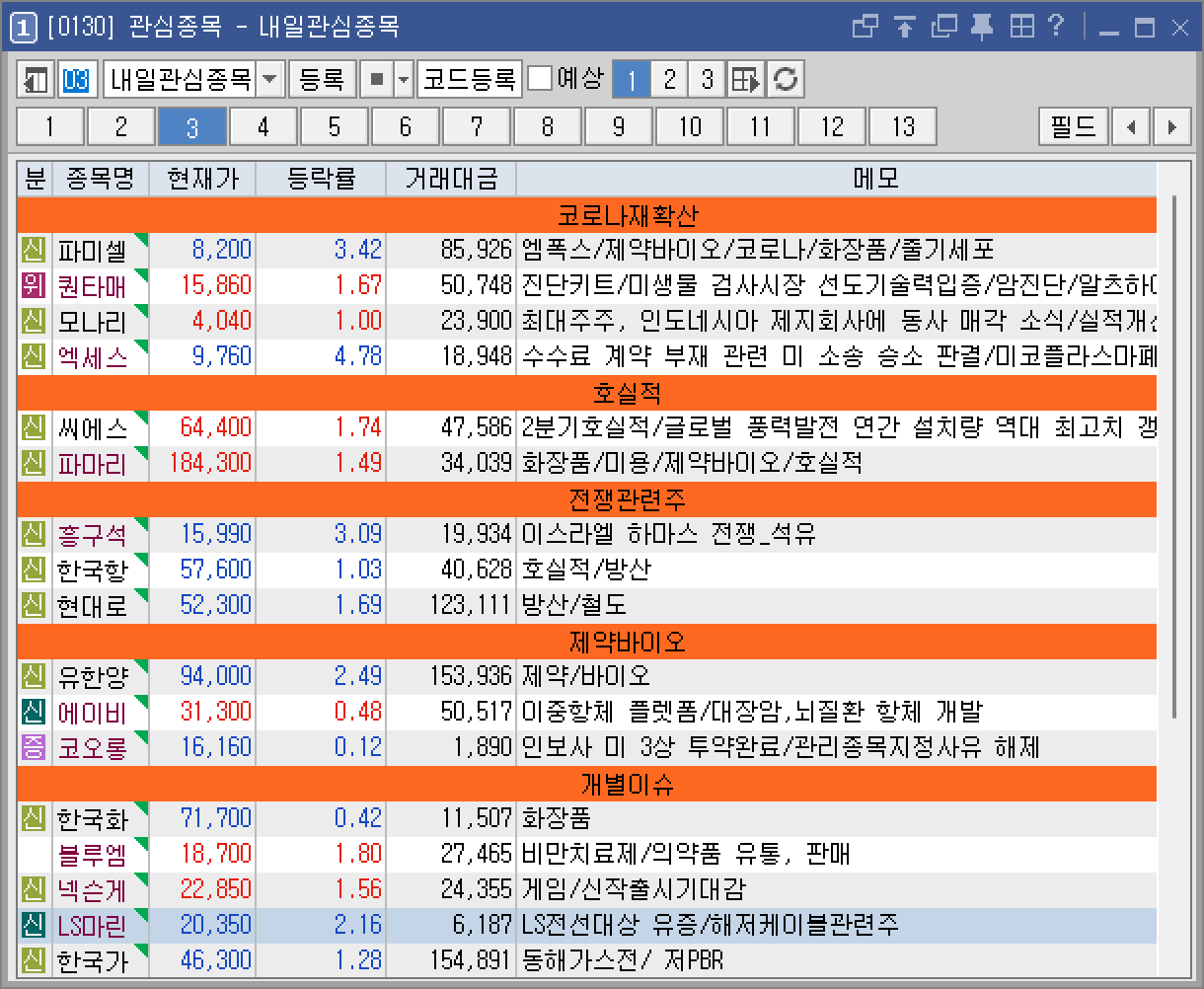Select view mode 1 toggle
The height and width of the screenshot is (989, 1204).
coord(632,80)
